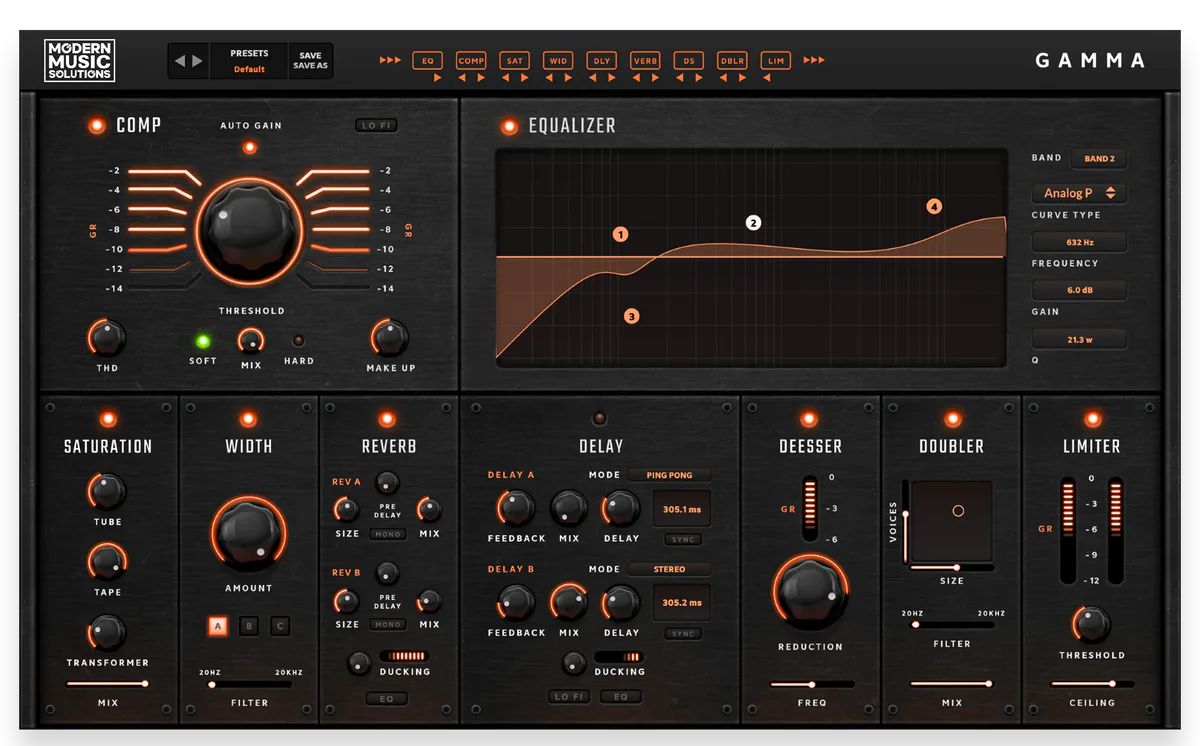Open the LIM module in the chain
Screen dimensions: 1200x746
776,60
